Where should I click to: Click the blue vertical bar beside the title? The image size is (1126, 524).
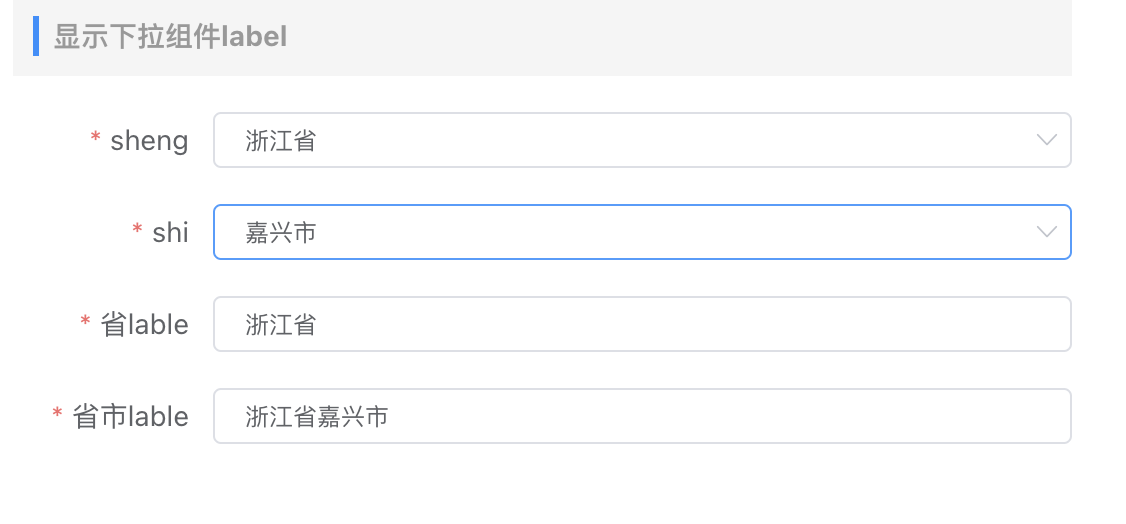36,36
